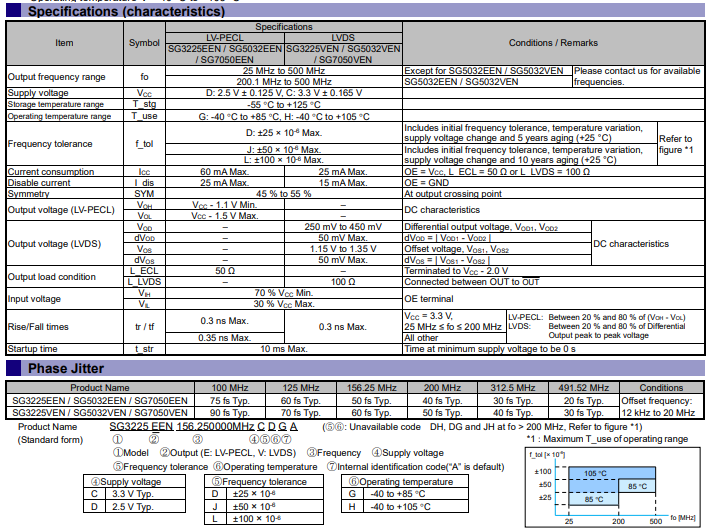
Task: Click 'SG3225VEN / SG5032VEN / SG7050VEN' in the Phase Jitter table
Action: (x=100, y=412)
